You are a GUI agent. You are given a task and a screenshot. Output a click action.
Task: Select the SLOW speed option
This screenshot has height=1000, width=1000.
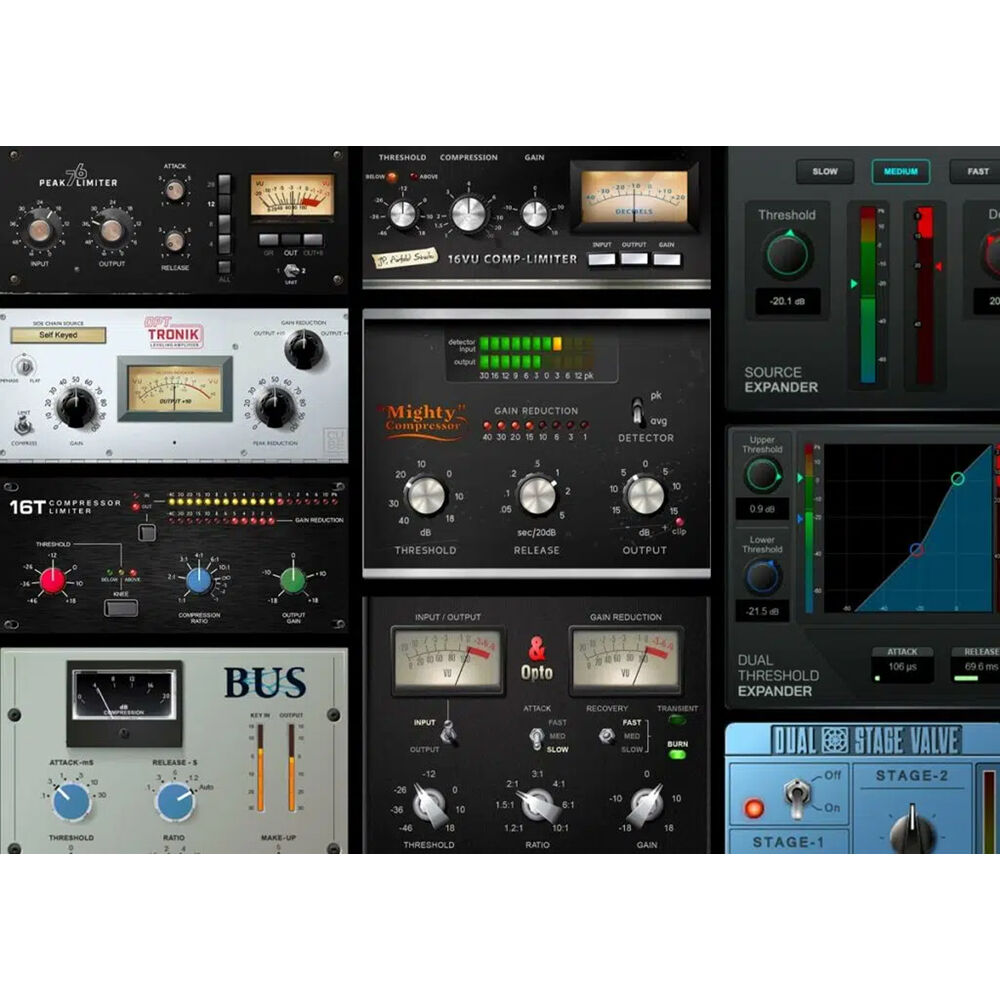click(825, 171)
